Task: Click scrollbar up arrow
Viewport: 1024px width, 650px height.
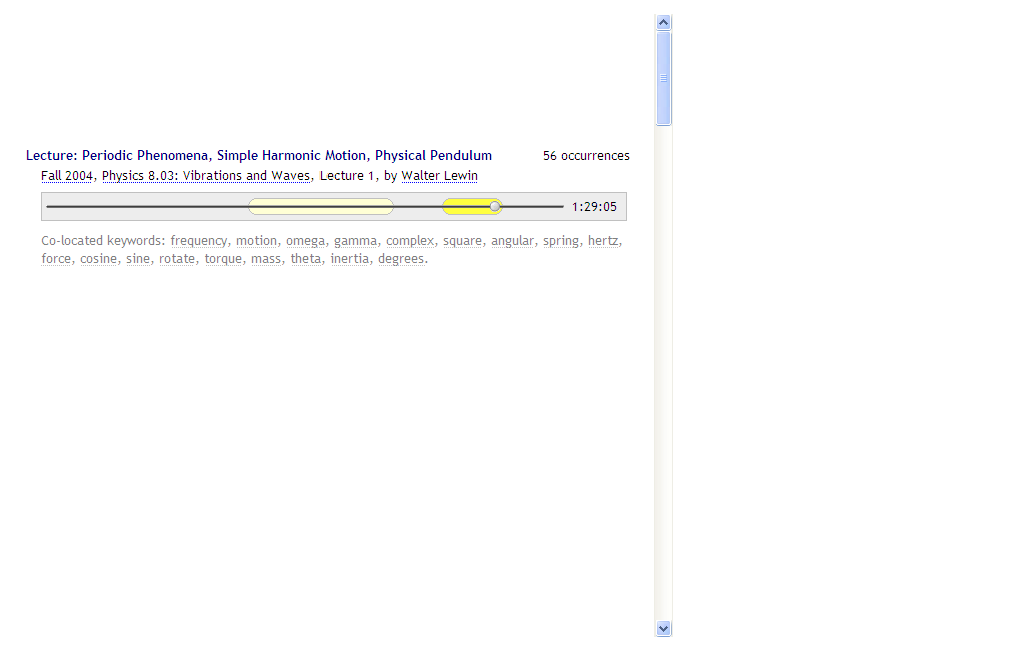Action: click(664, 22)
